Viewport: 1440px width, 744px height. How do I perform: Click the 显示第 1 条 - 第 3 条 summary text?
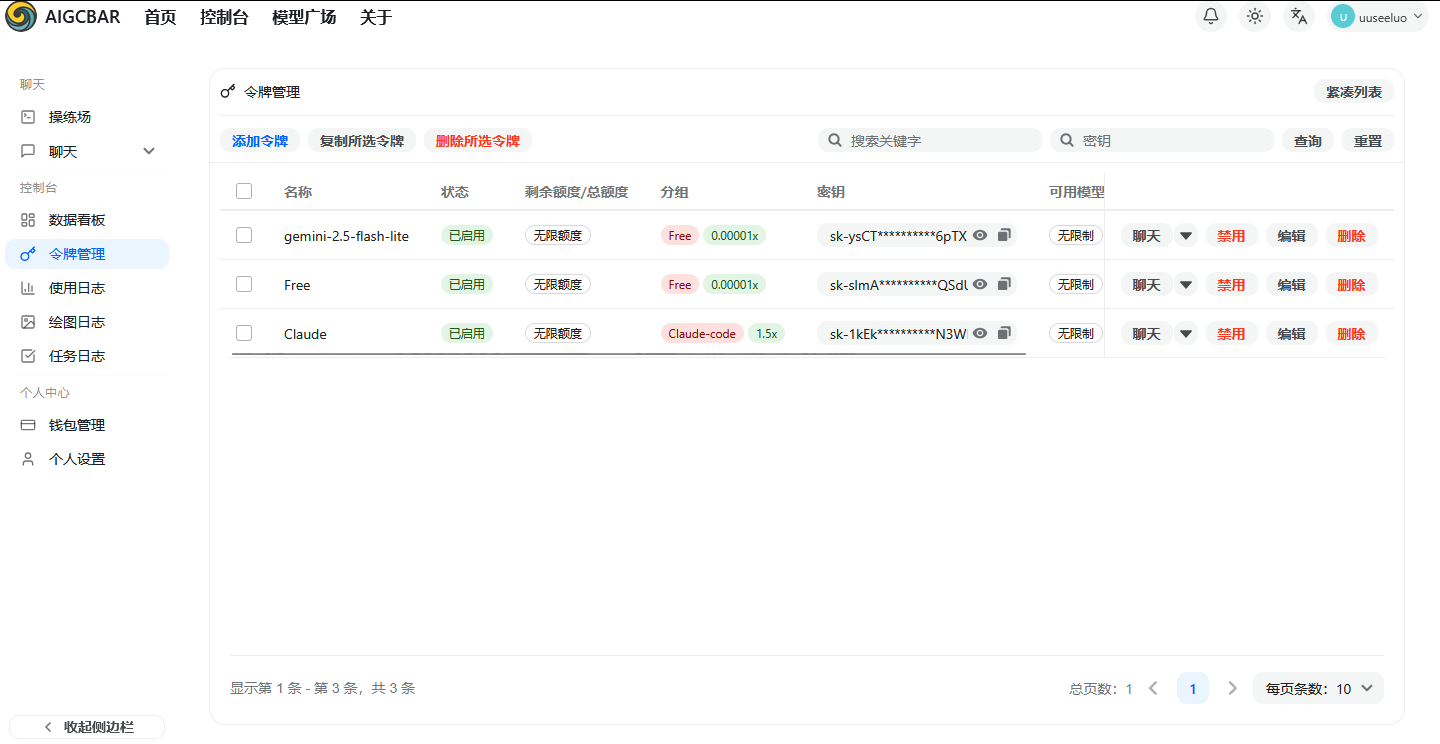coord(322,688)
